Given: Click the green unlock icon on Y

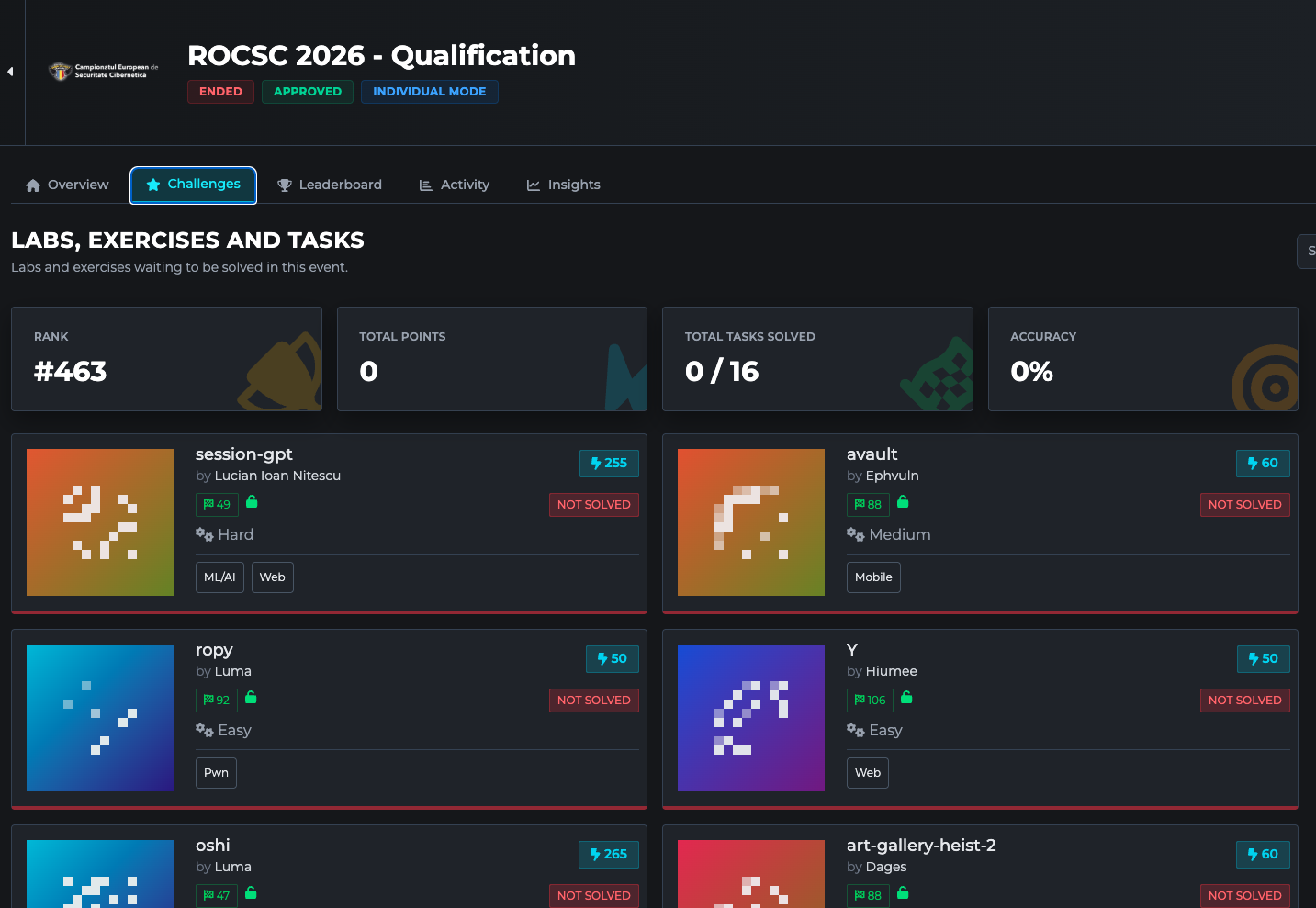Looking at the screenshot, I should coord(906,698).
